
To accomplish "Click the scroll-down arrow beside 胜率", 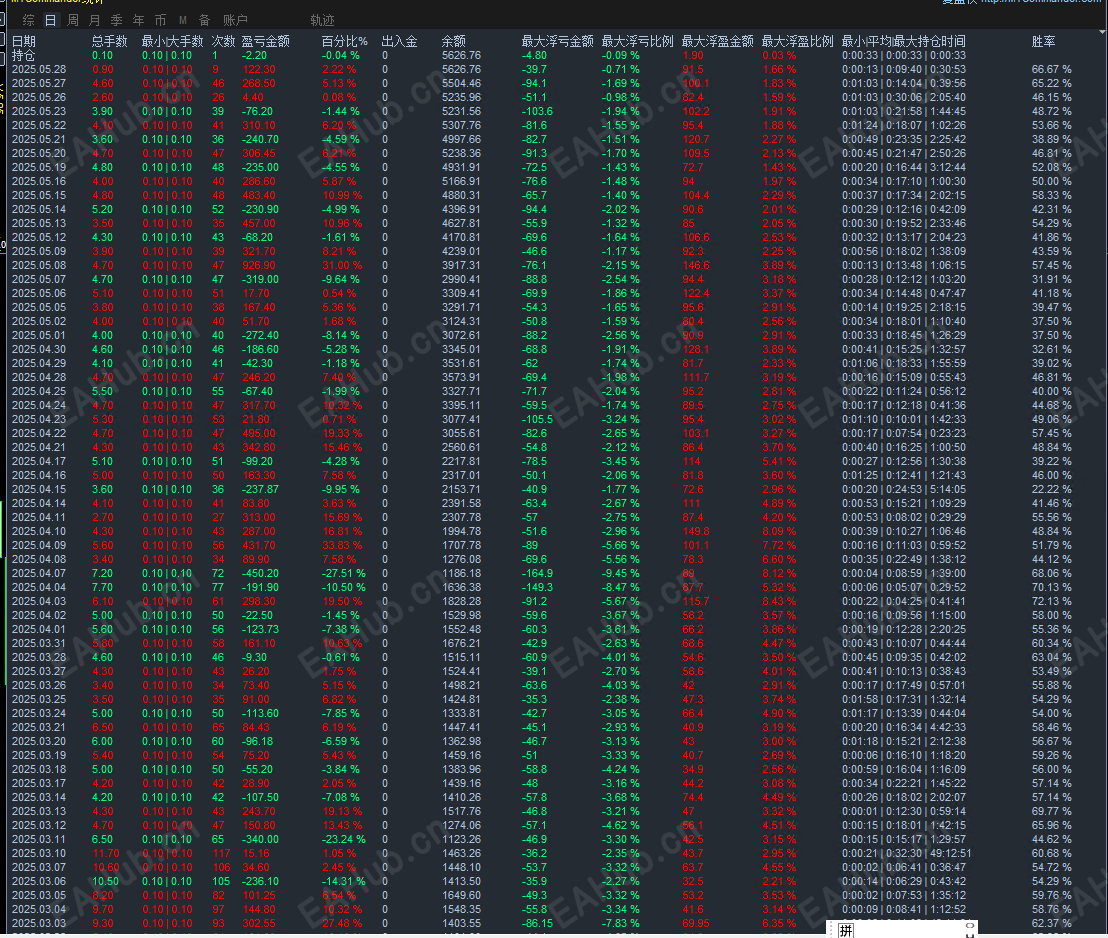I will click(1102, 33).
